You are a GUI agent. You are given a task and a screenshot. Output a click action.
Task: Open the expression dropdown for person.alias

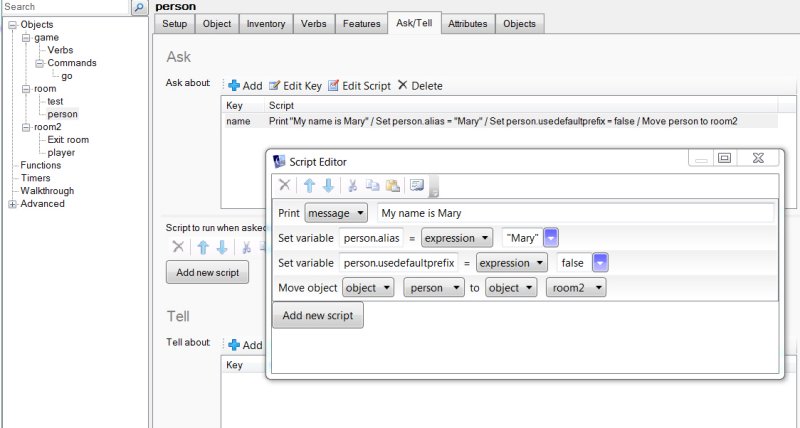(x=457, y=238)
